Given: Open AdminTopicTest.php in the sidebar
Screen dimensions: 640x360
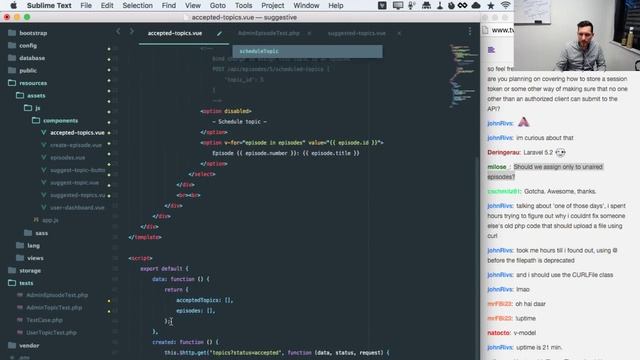Looking at the screenshot, I should click(54, 307).
